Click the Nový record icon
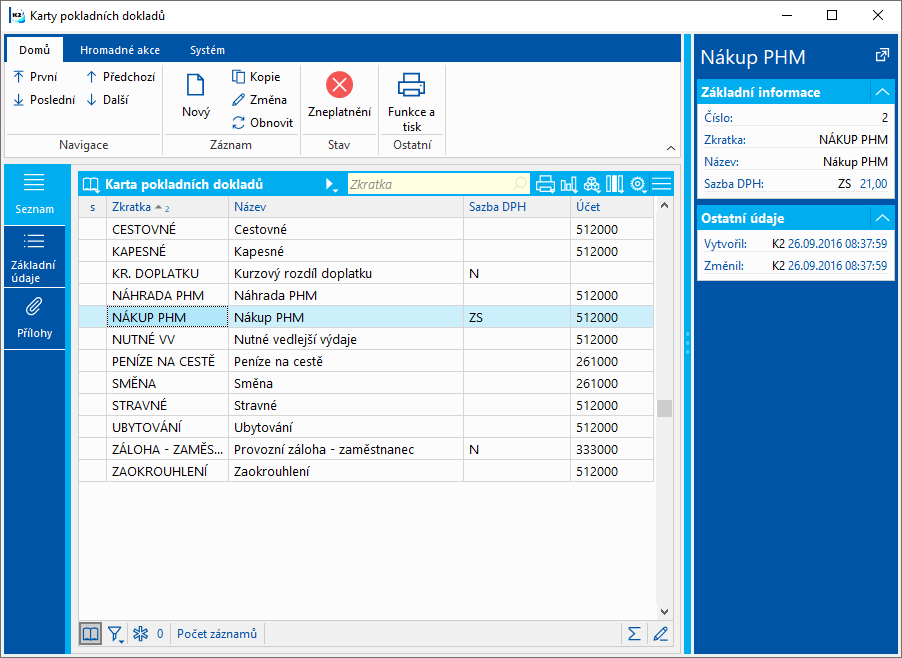This screenshot has height=658, width=902. [x=196, y=87]
